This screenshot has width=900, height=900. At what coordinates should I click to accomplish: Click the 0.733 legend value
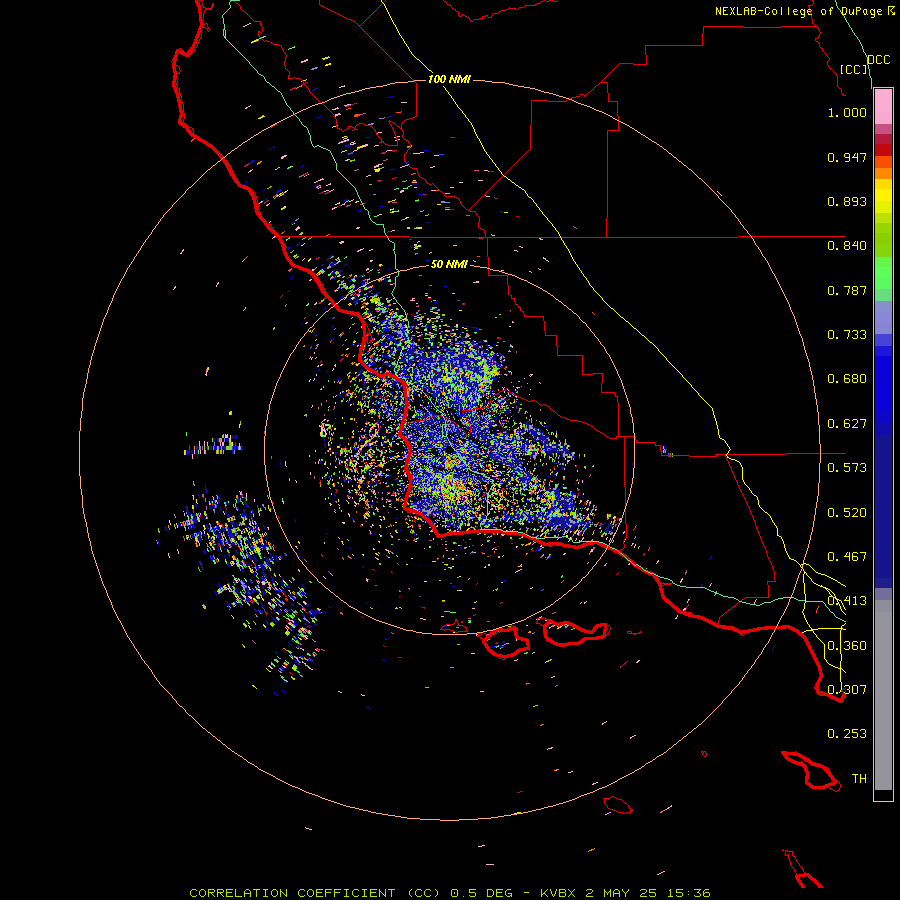[x=847, y=335]
